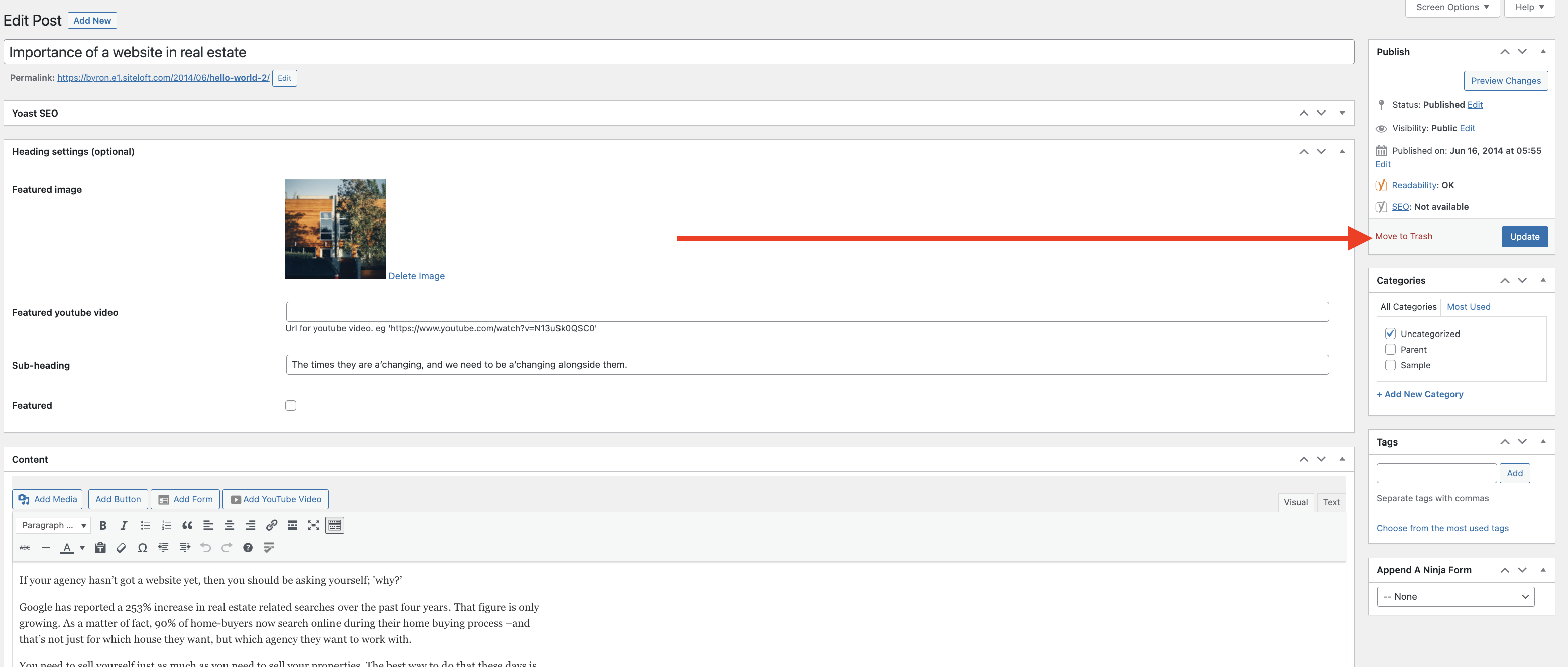
Task: Insert or edit link icon
Action: [x=272, y=525]
